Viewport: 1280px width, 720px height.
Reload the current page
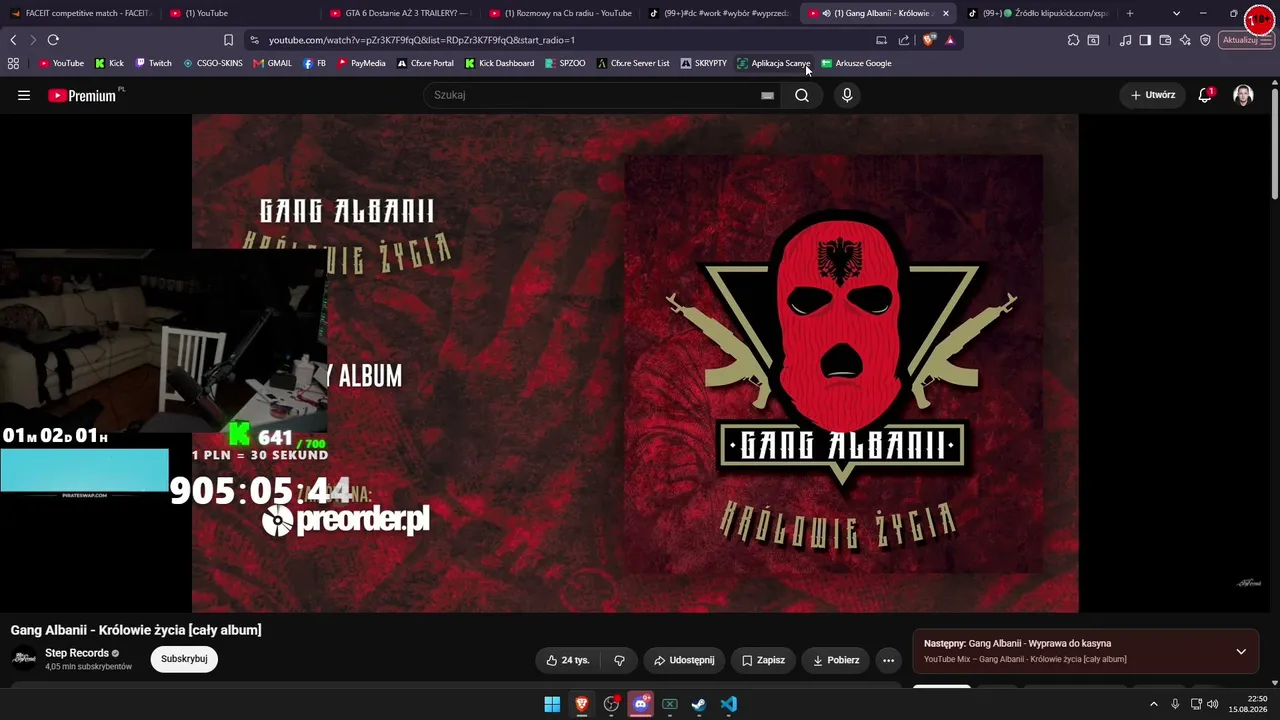pos(53,40)
